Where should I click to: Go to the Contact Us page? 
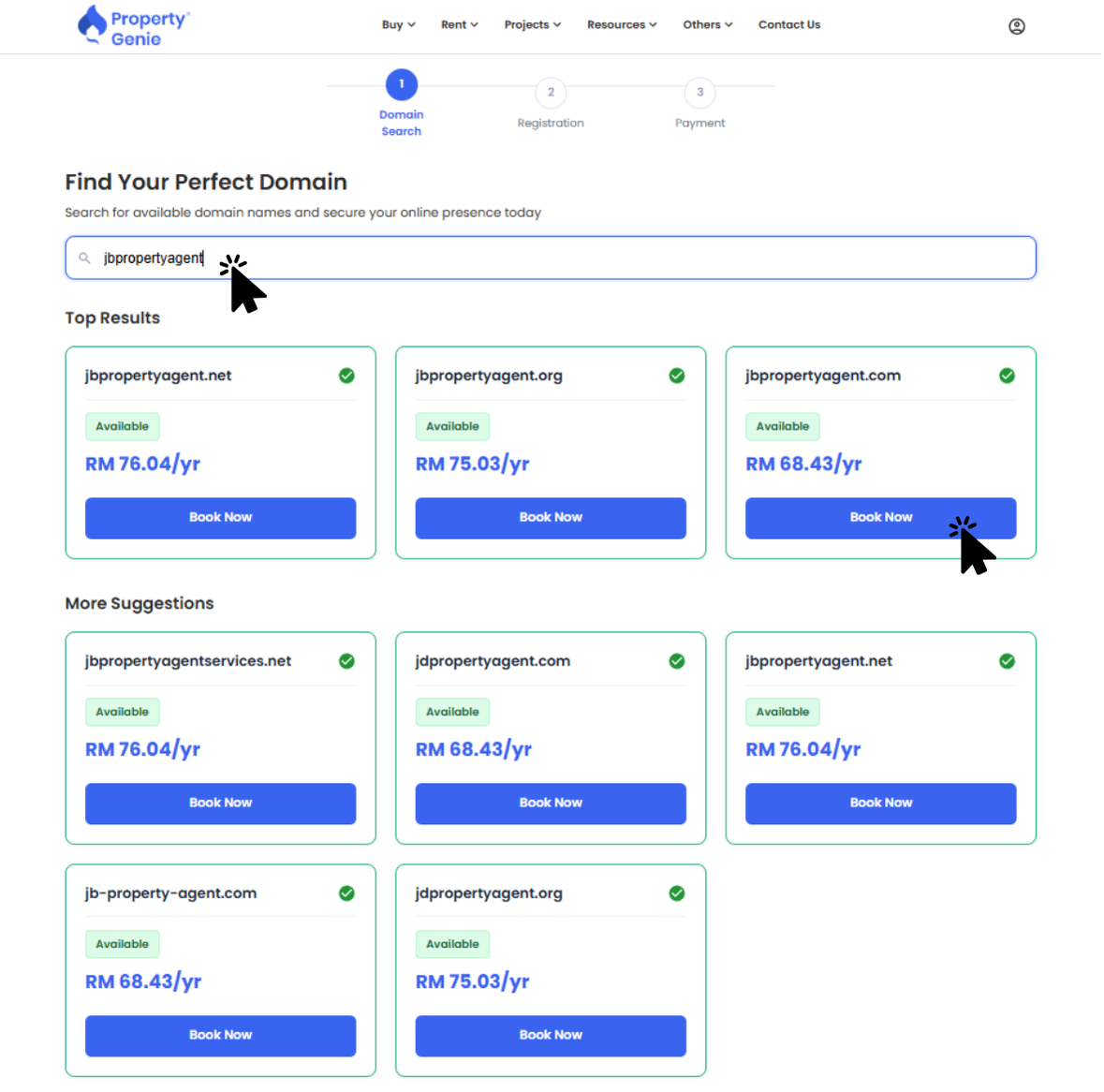788,25
